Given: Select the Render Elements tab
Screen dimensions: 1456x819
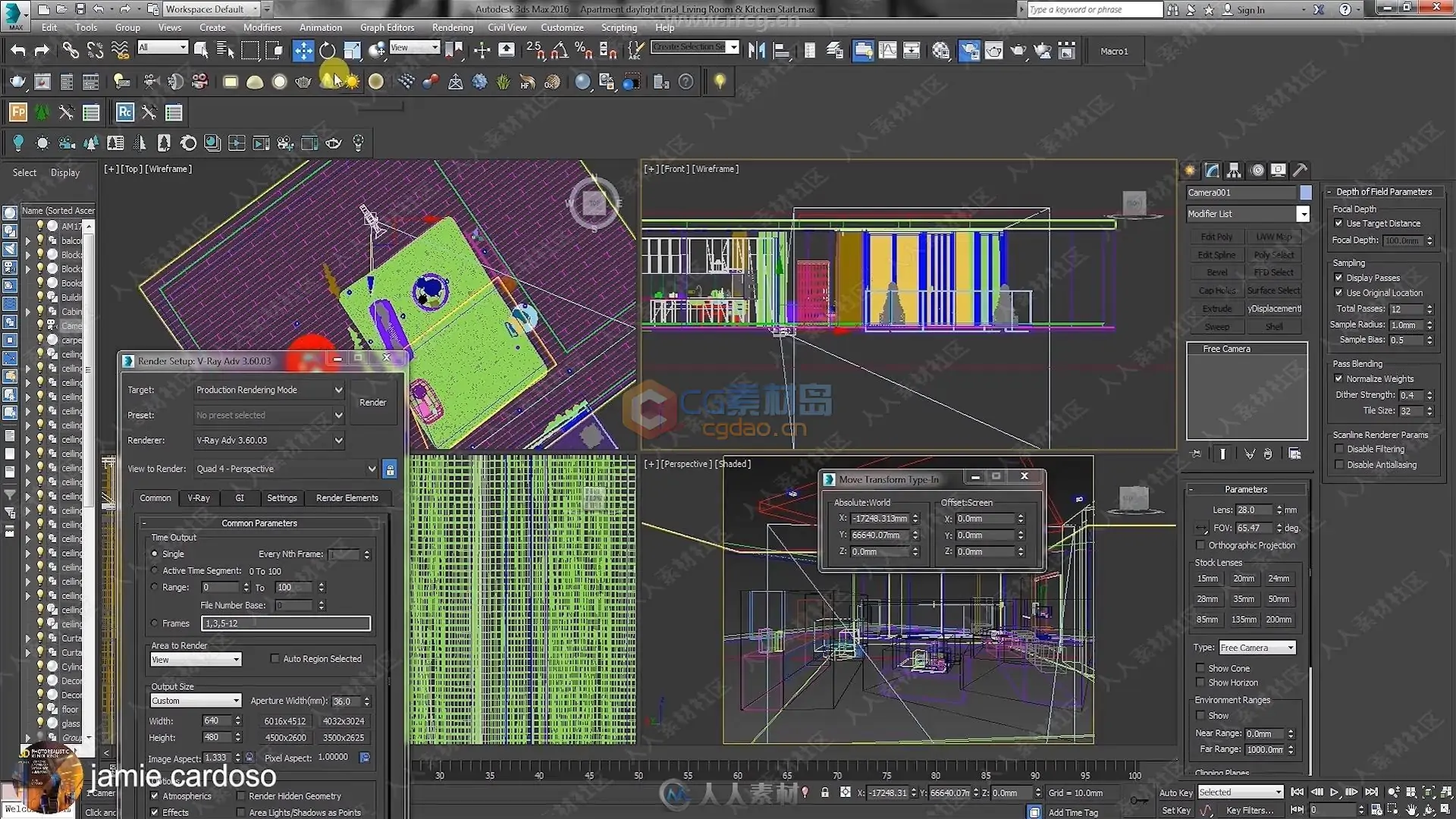Looking at the screenshot, I should coord(346,497).
